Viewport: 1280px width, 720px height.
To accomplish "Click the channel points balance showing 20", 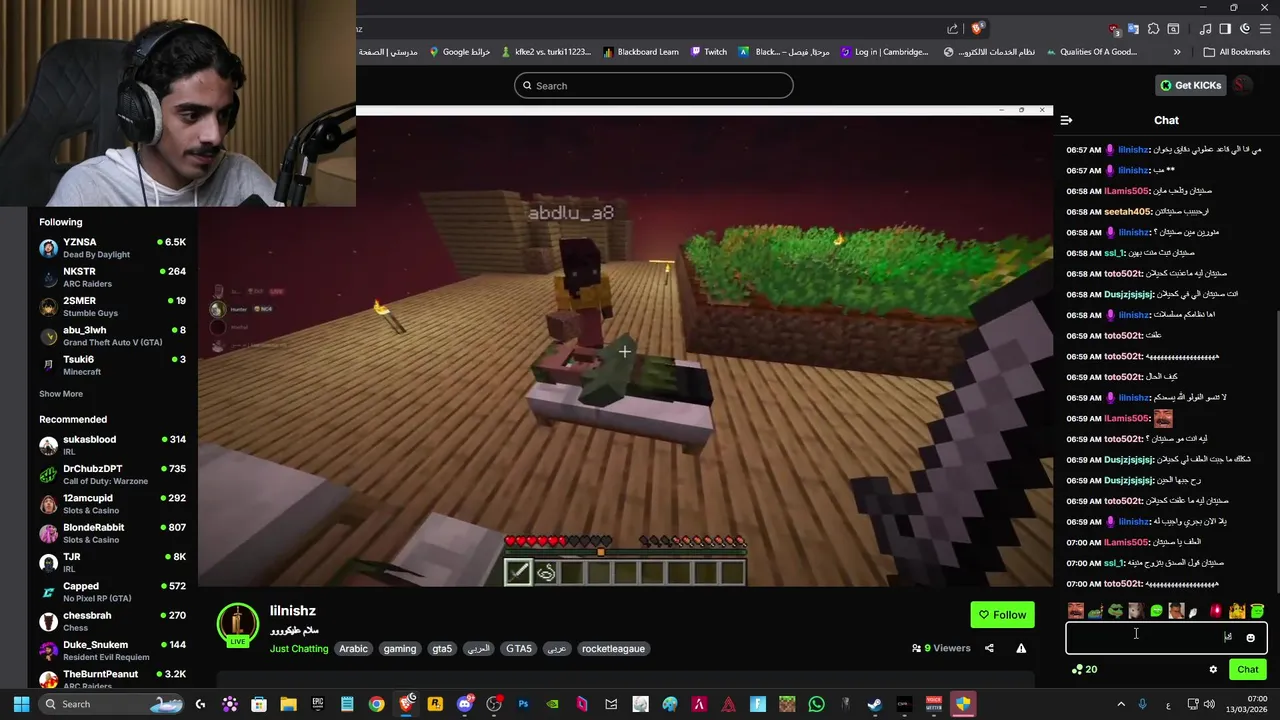I will [1084, 669].
